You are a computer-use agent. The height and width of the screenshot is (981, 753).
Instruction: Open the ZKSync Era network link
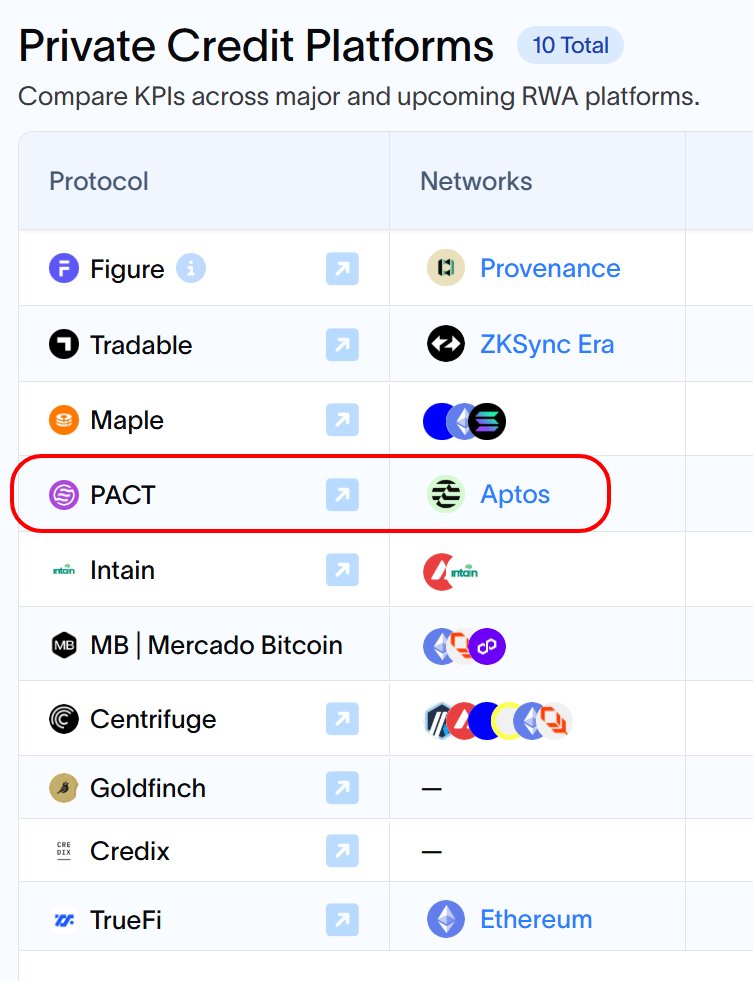click(x=547, y=345)
